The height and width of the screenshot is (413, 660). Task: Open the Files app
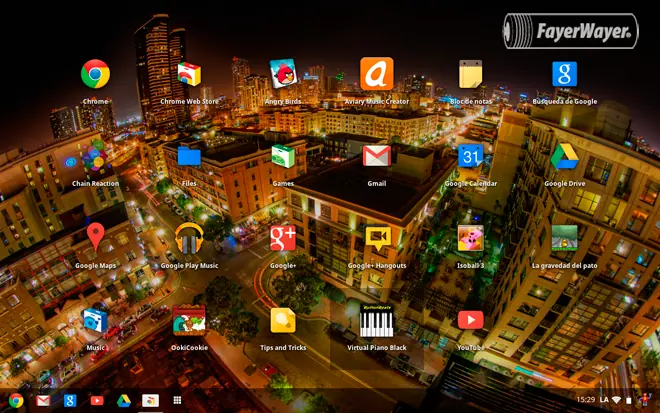tap(189, 156)
